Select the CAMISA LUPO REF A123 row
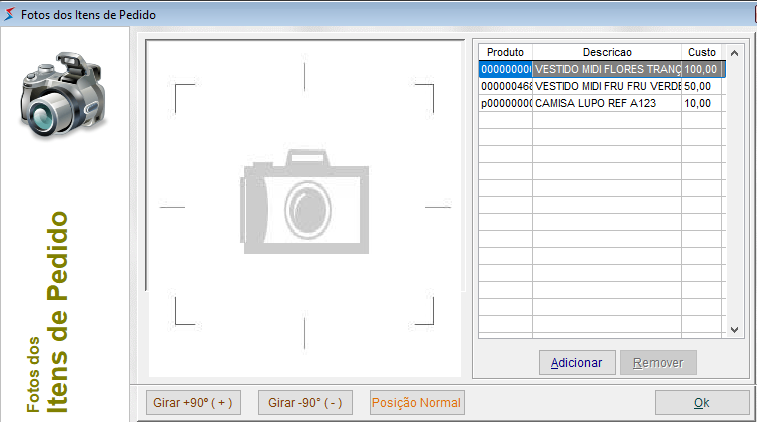The width and height of the screenshot is (757, 422). [607, 104]
